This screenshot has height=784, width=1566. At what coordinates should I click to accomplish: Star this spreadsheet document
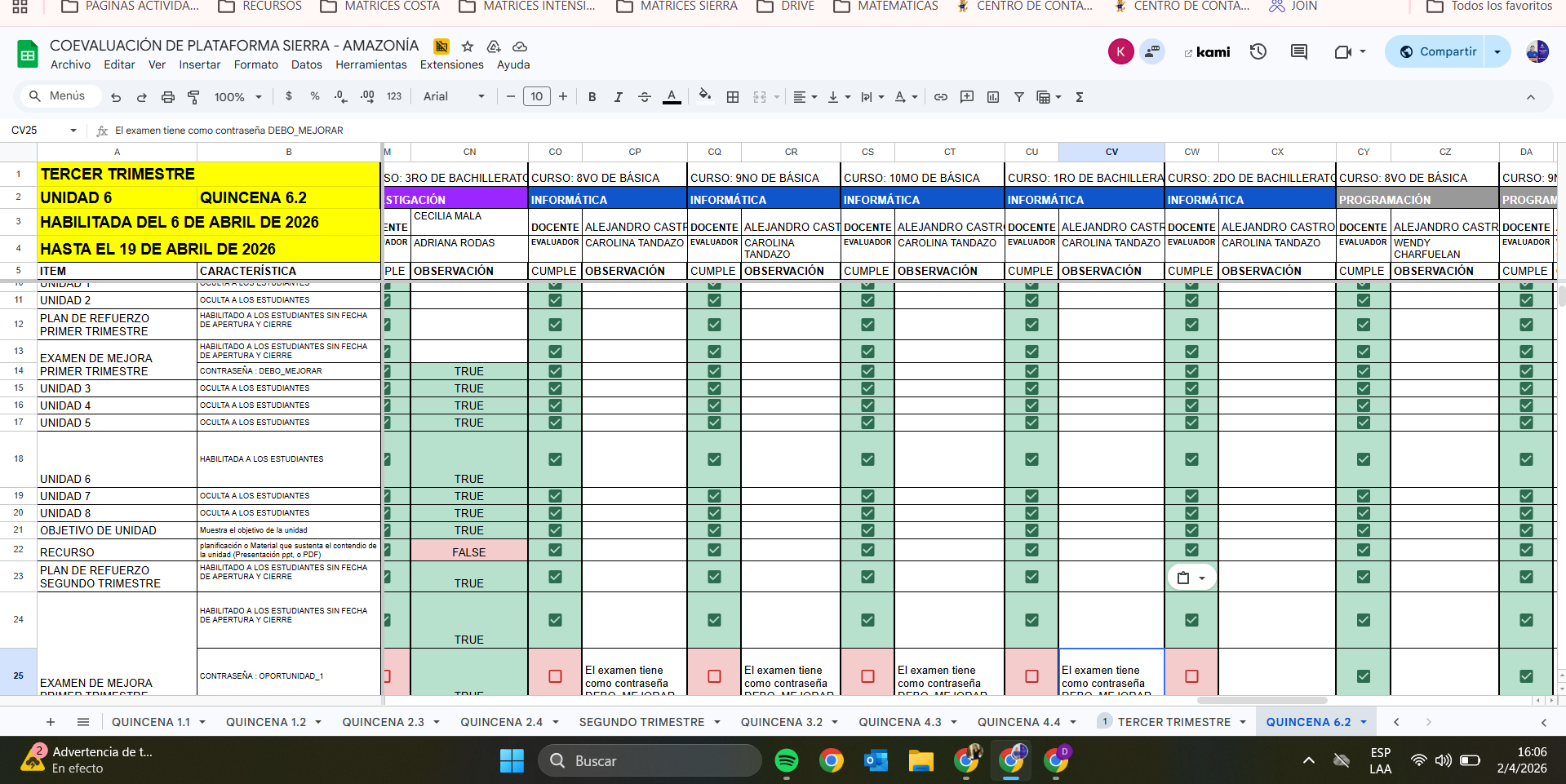click(468, 47)
